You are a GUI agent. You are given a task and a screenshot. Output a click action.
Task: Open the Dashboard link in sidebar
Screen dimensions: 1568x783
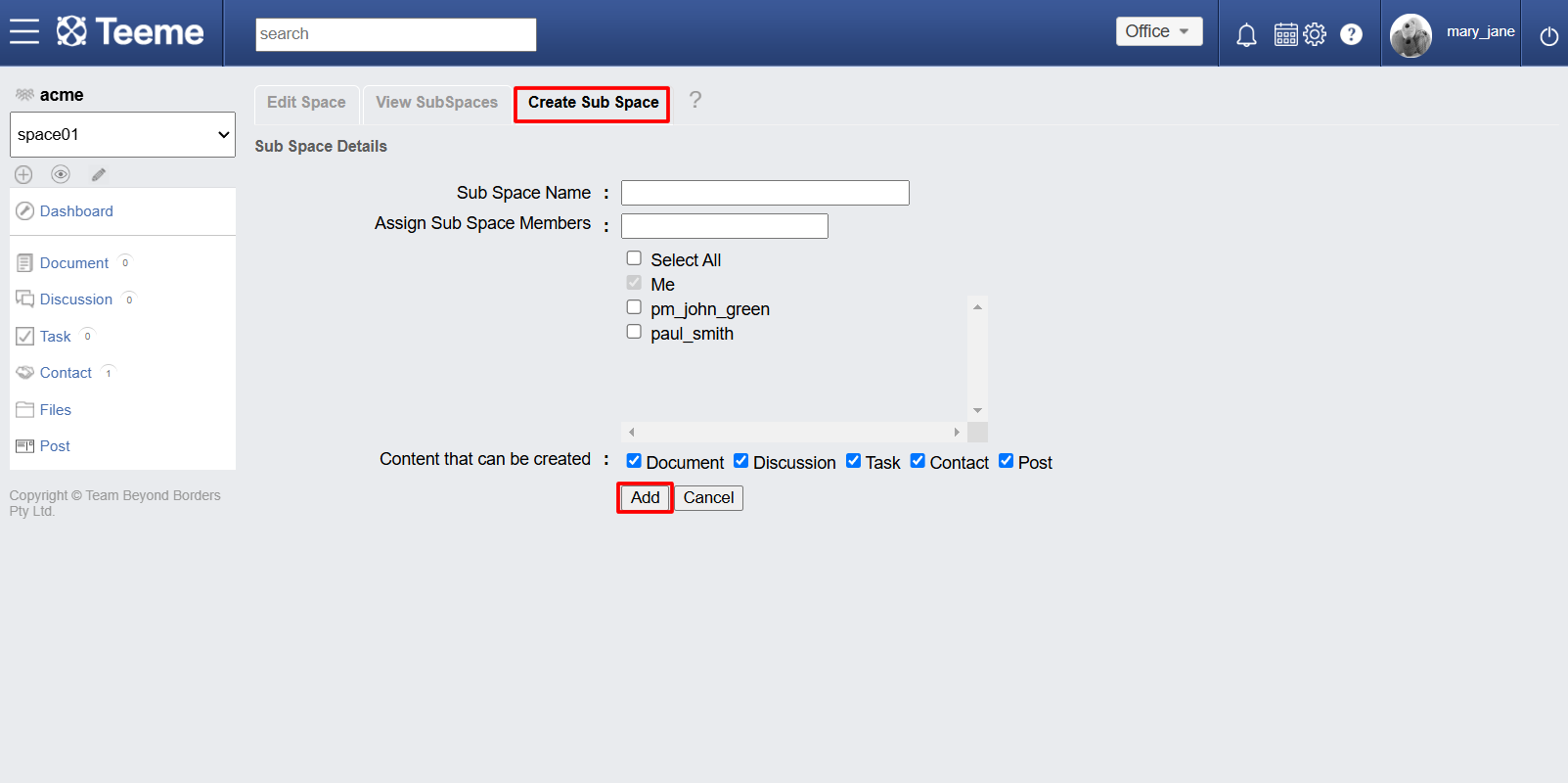tap(76, 211)
